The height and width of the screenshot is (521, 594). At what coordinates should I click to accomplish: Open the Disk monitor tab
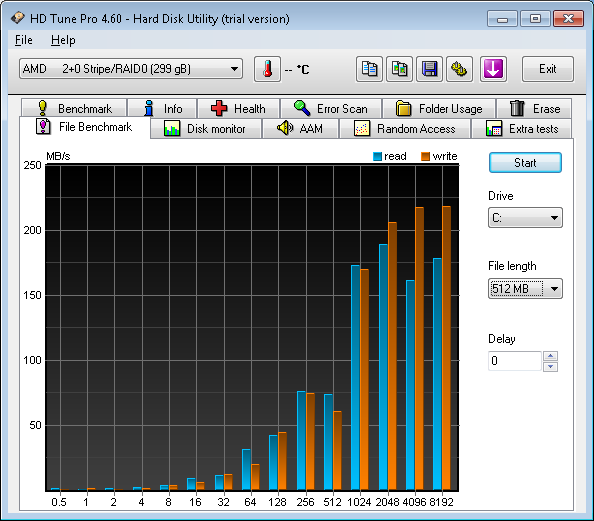(206, 129)
